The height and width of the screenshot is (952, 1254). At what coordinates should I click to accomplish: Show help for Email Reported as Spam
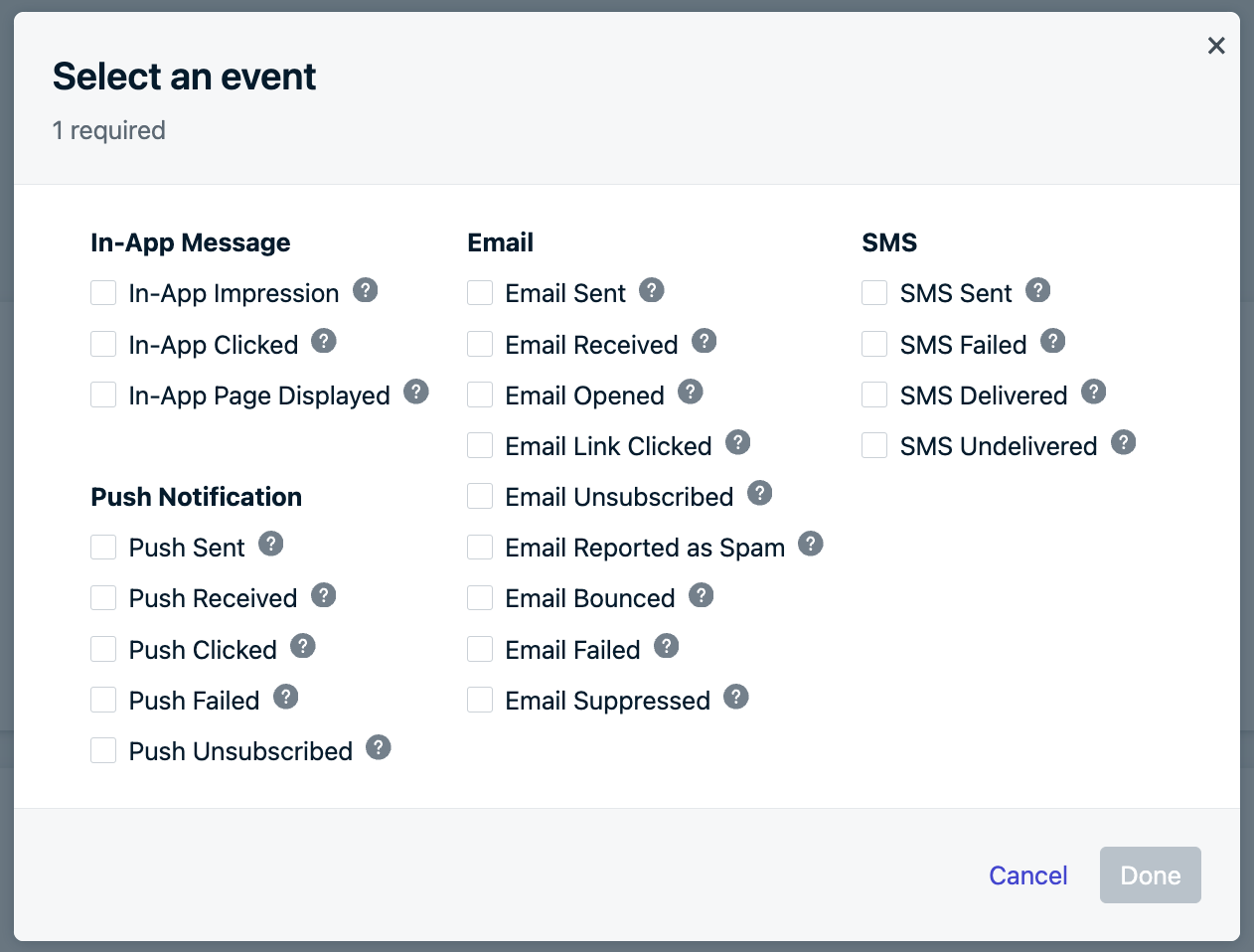click(811, 544)
